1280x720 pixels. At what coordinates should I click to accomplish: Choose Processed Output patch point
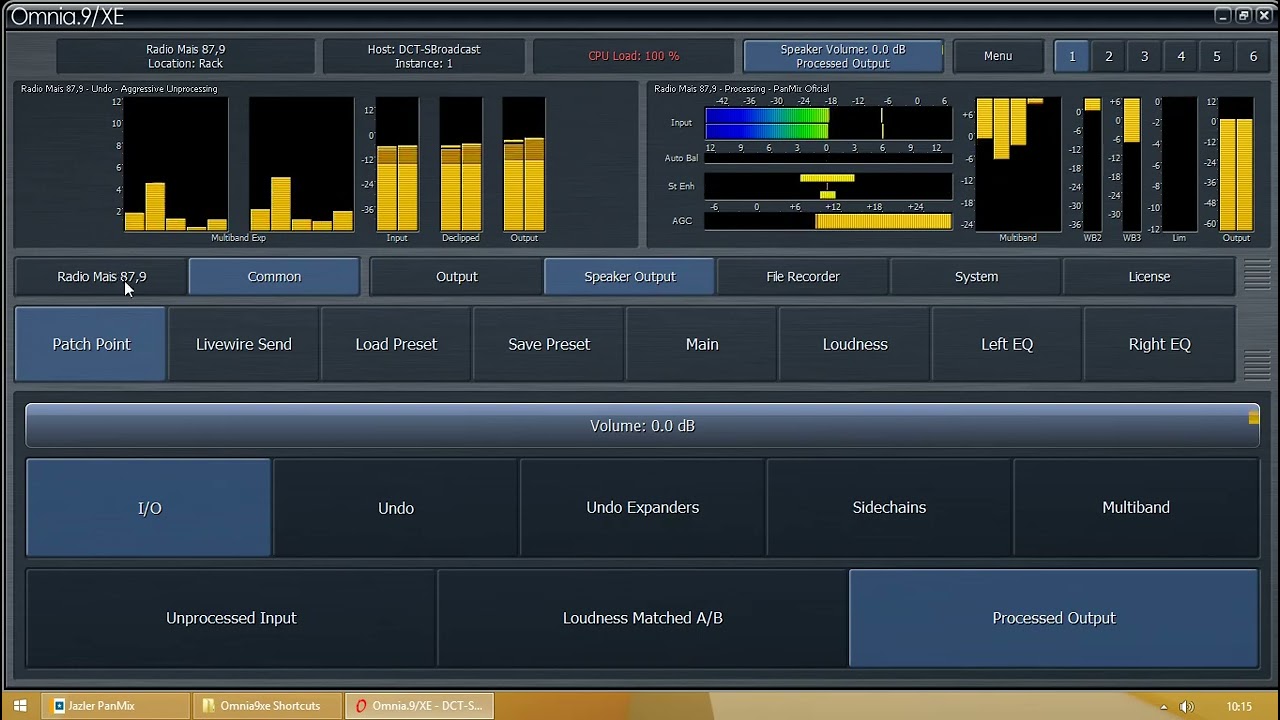1054,618
